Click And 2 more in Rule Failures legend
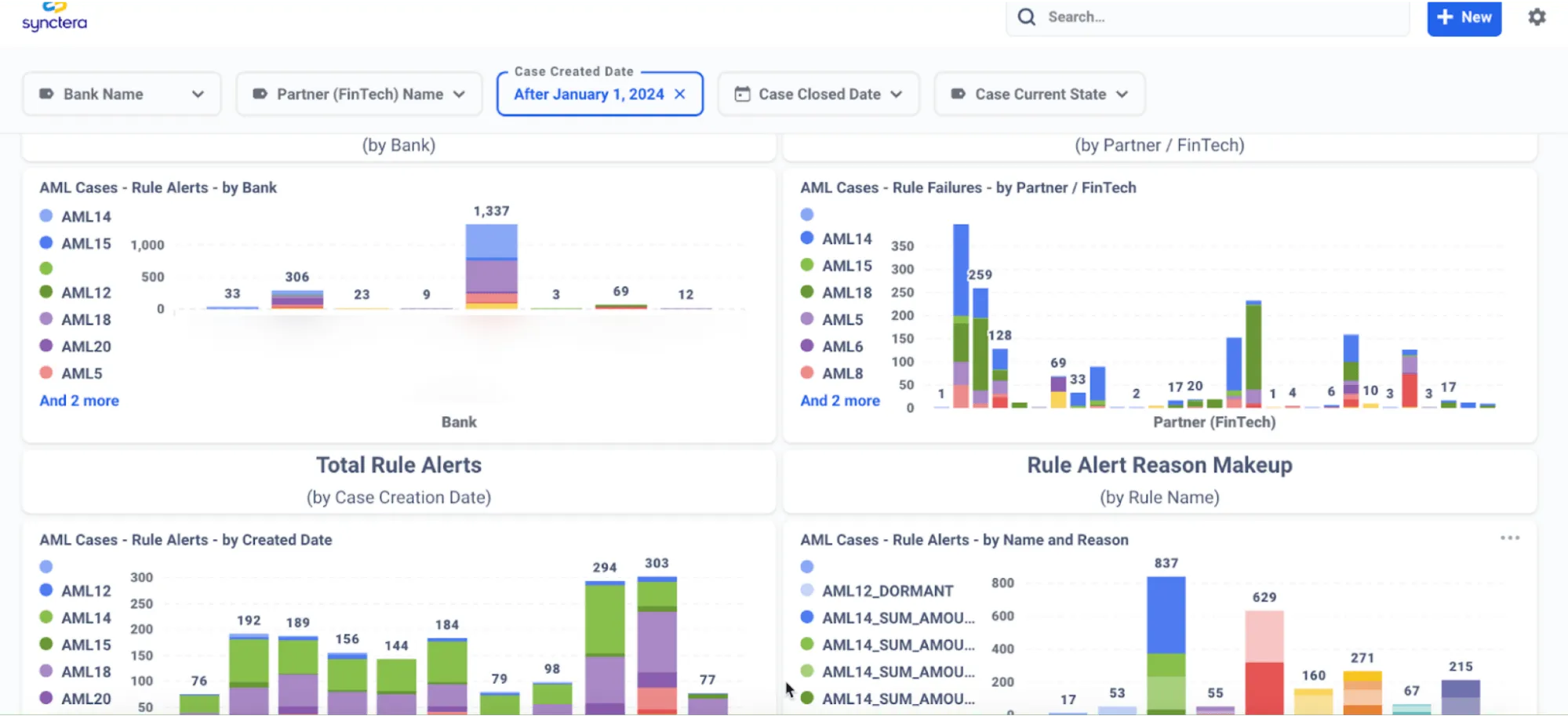The width and height of the screenshot is (1568, 716). coord(839,400)
